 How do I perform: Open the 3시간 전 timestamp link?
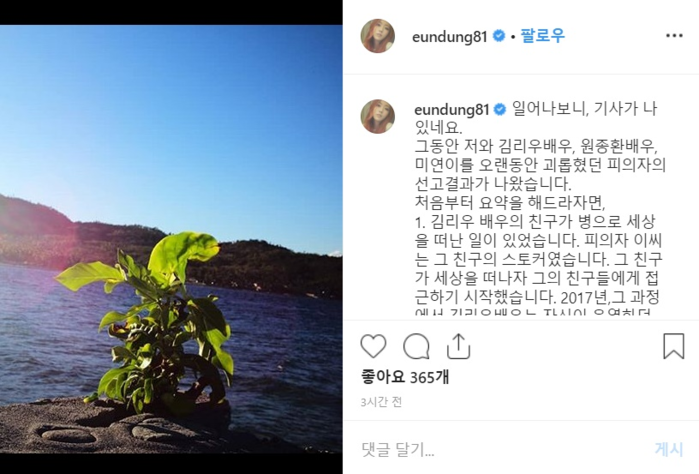[381, 402]
